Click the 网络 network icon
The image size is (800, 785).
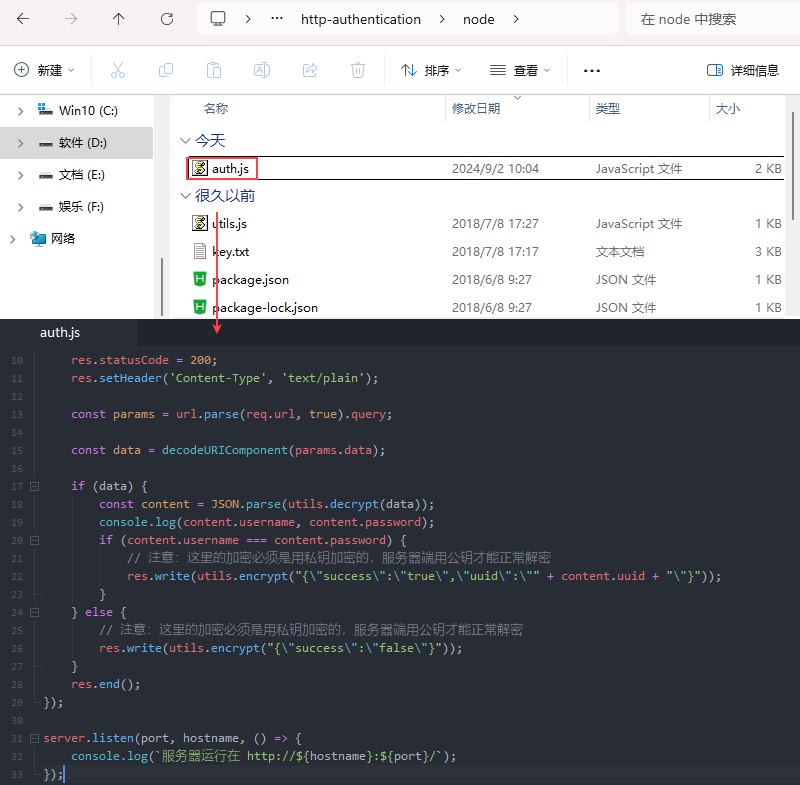point(38,238)
